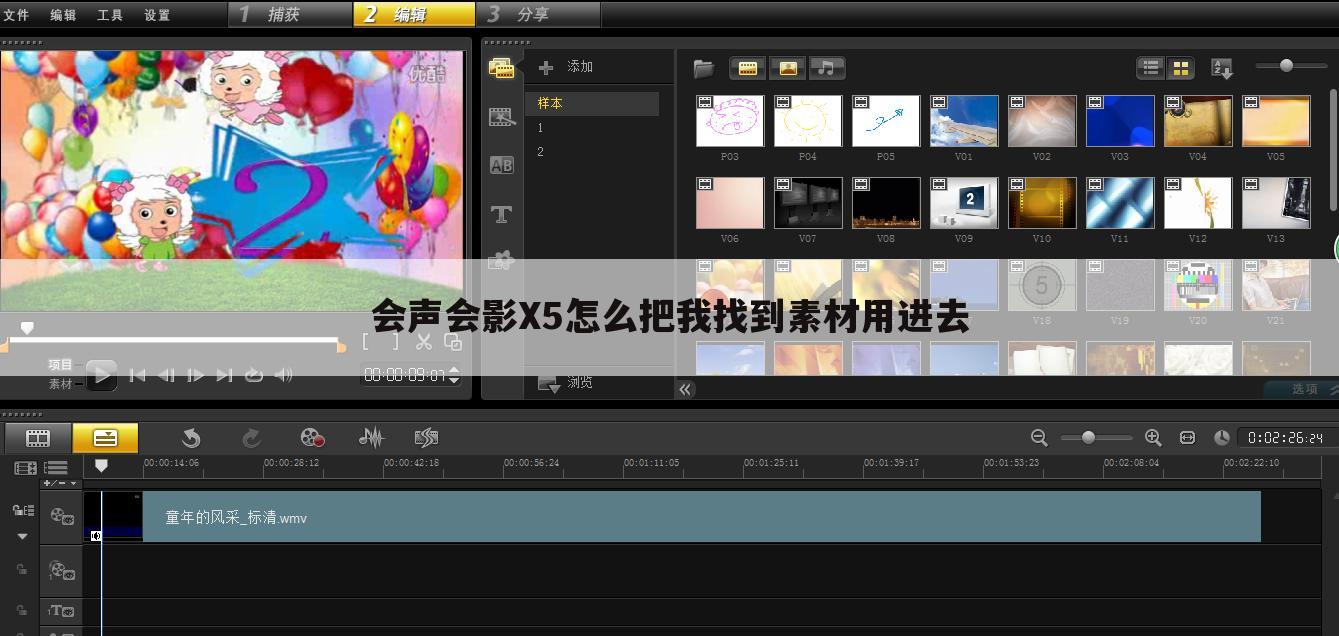Open the 工具 menu
Image resolution: width=1339 pixels, height=636 pixels.
point(110,15)
